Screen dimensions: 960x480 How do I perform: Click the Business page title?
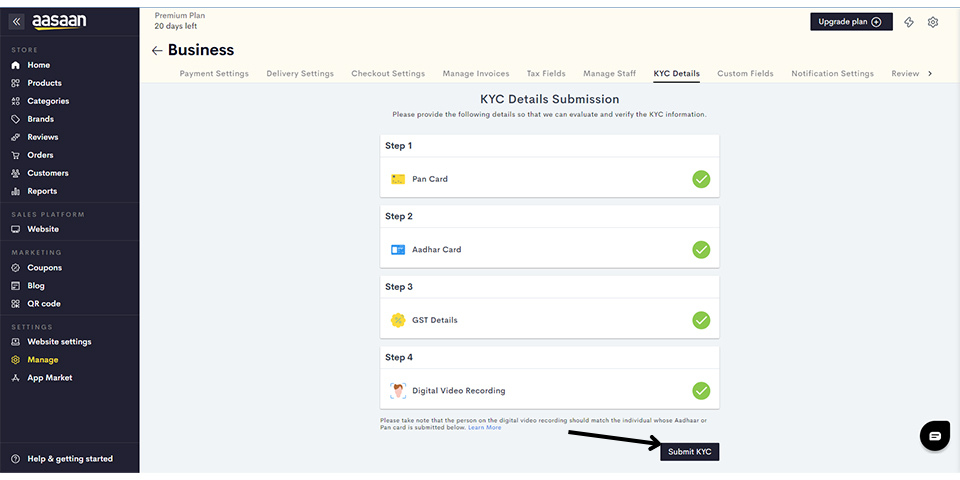coord(201,50)
